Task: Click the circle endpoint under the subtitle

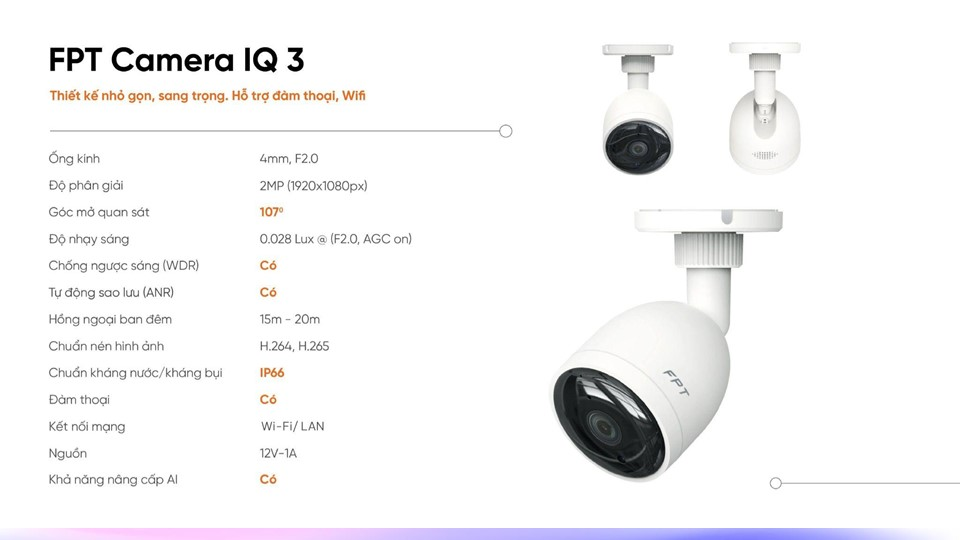Action: click(x=505, y=131)
